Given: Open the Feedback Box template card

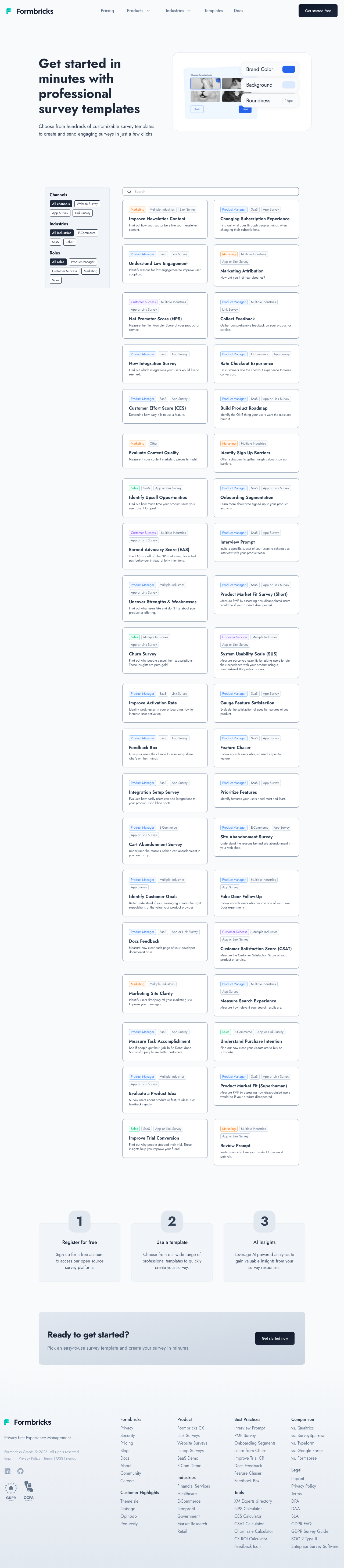Looking at the screenshot, I should pos(165,748).
